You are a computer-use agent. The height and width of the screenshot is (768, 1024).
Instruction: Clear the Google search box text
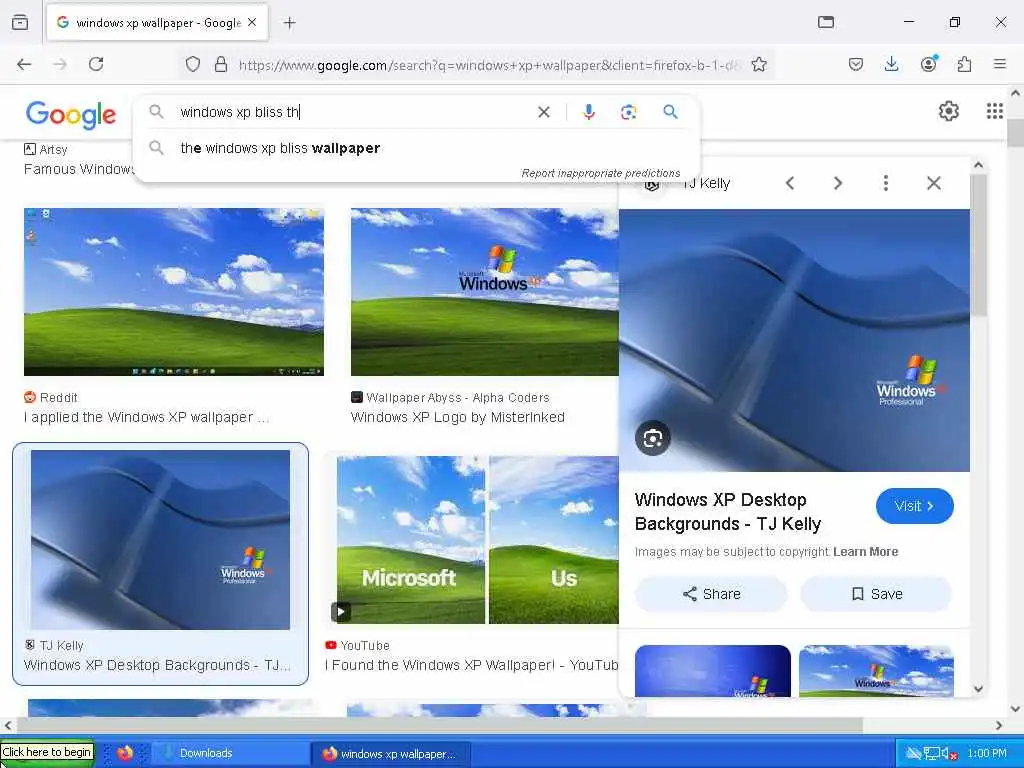543,112
